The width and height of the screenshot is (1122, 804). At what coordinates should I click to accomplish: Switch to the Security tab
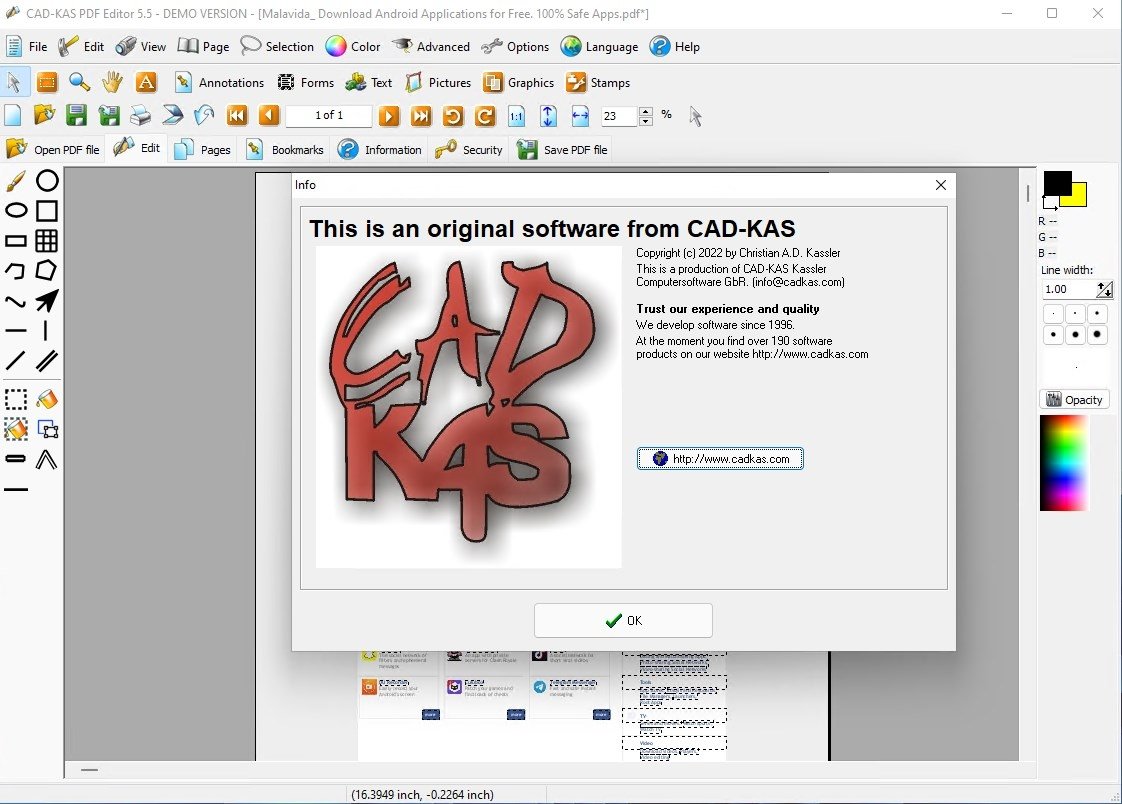[x=469, y=149]
